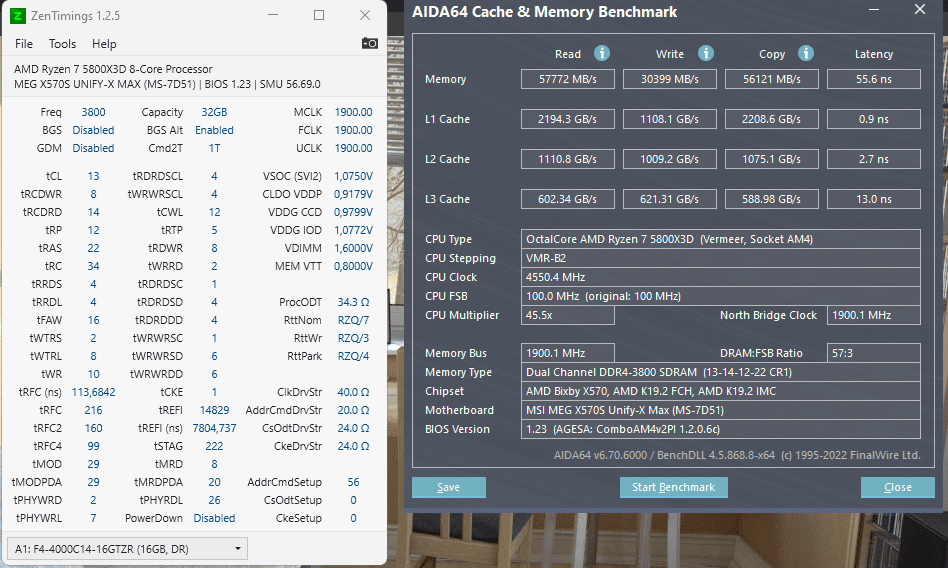The width and height of the screenshot is (948, 568).
Task: Click the RttNom value RZQ/7
Action: coord(353,320)
